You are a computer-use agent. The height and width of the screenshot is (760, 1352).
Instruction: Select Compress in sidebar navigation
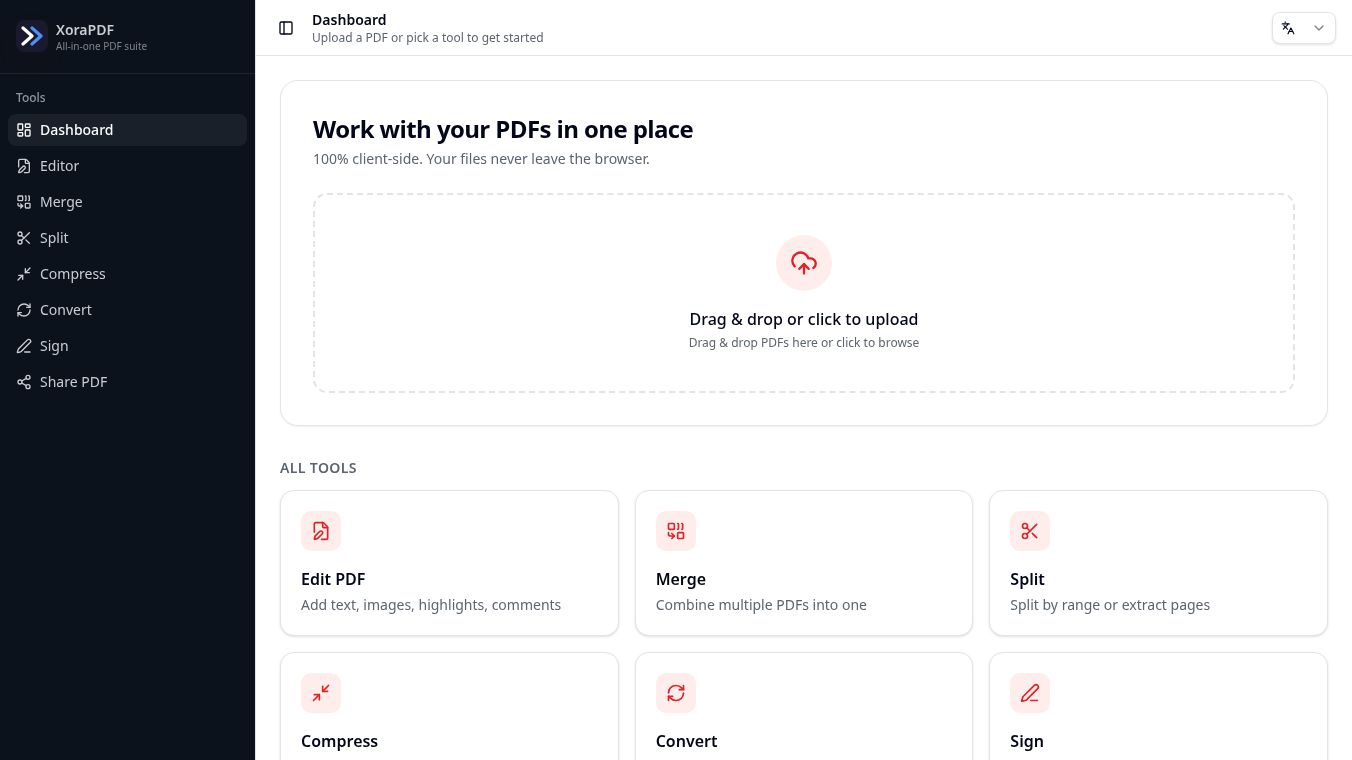point(127,274)
